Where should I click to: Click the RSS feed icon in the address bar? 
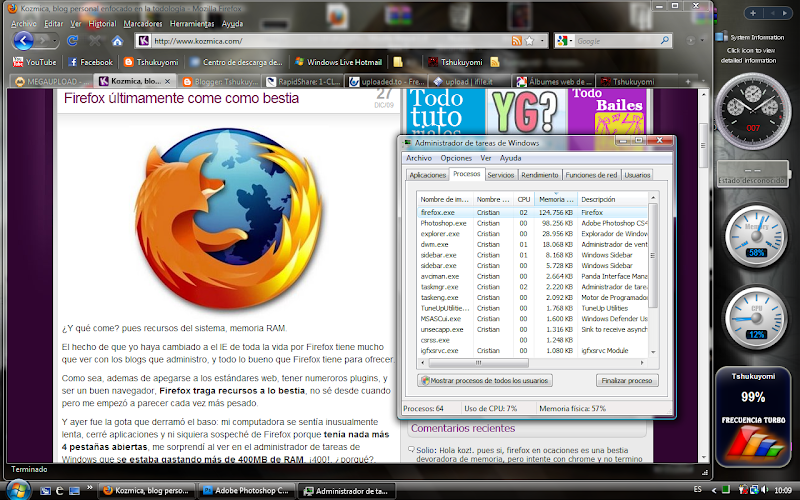(x=516, y=41)
